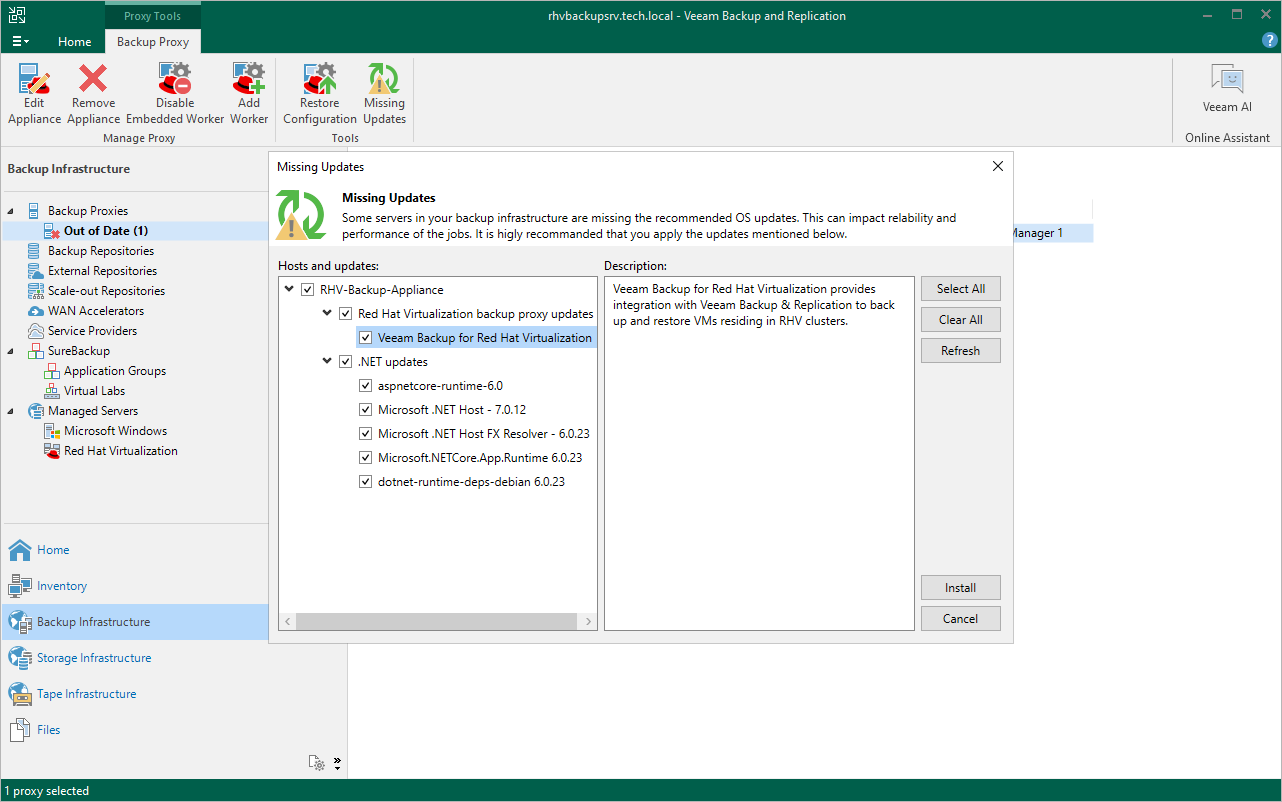
Task: Select the SureBackup node
Action: [x=79, y=351]
